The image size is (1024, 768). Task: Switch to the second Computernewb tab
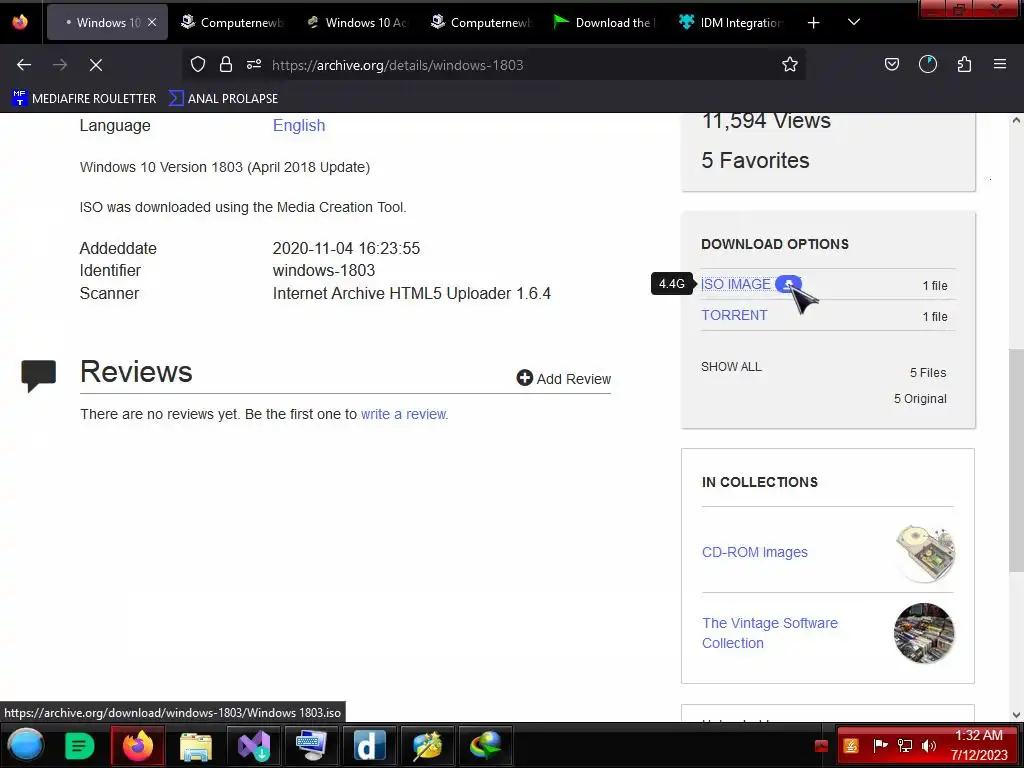point(481,22)
